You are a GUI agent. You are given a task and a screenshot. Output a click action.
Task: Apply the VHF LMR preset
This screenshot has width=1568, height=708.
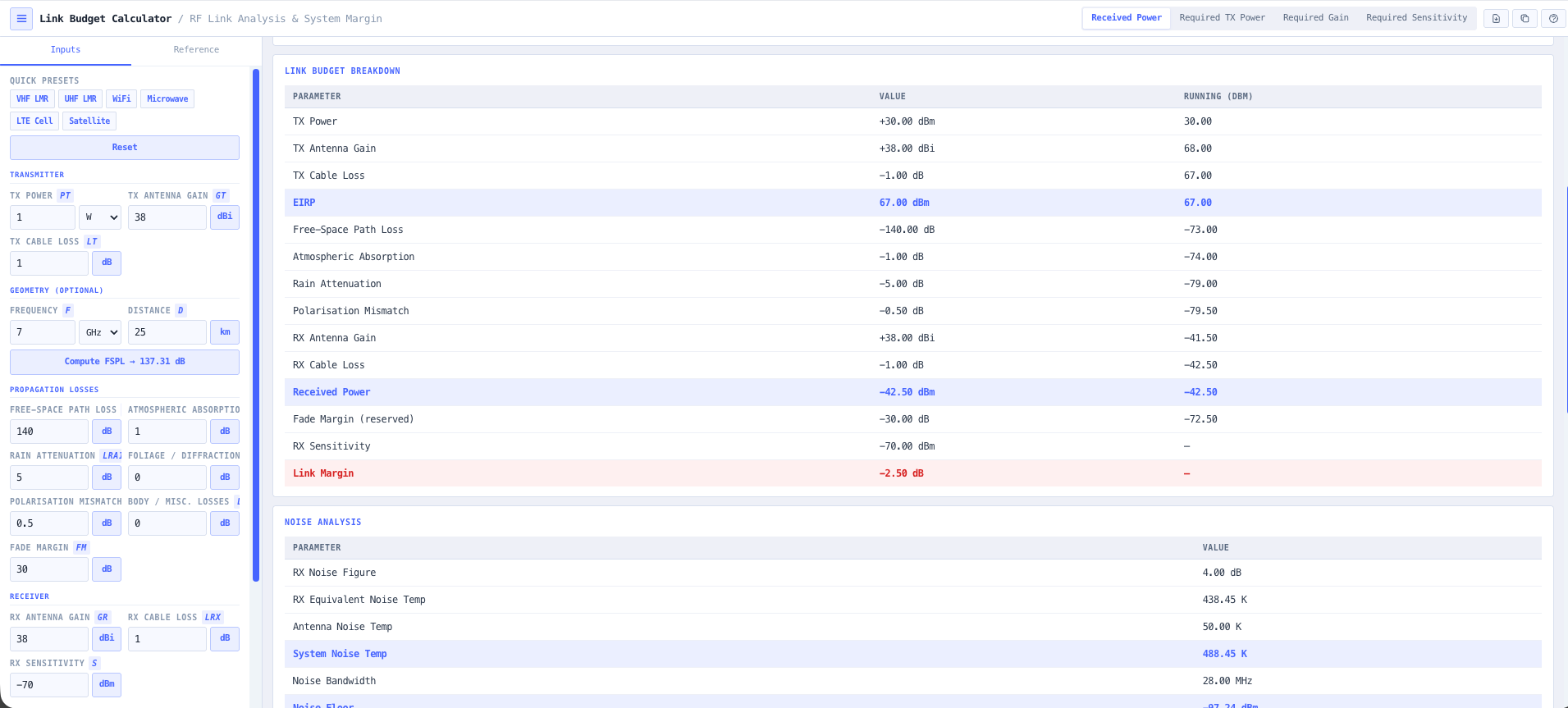click(33, 99)
